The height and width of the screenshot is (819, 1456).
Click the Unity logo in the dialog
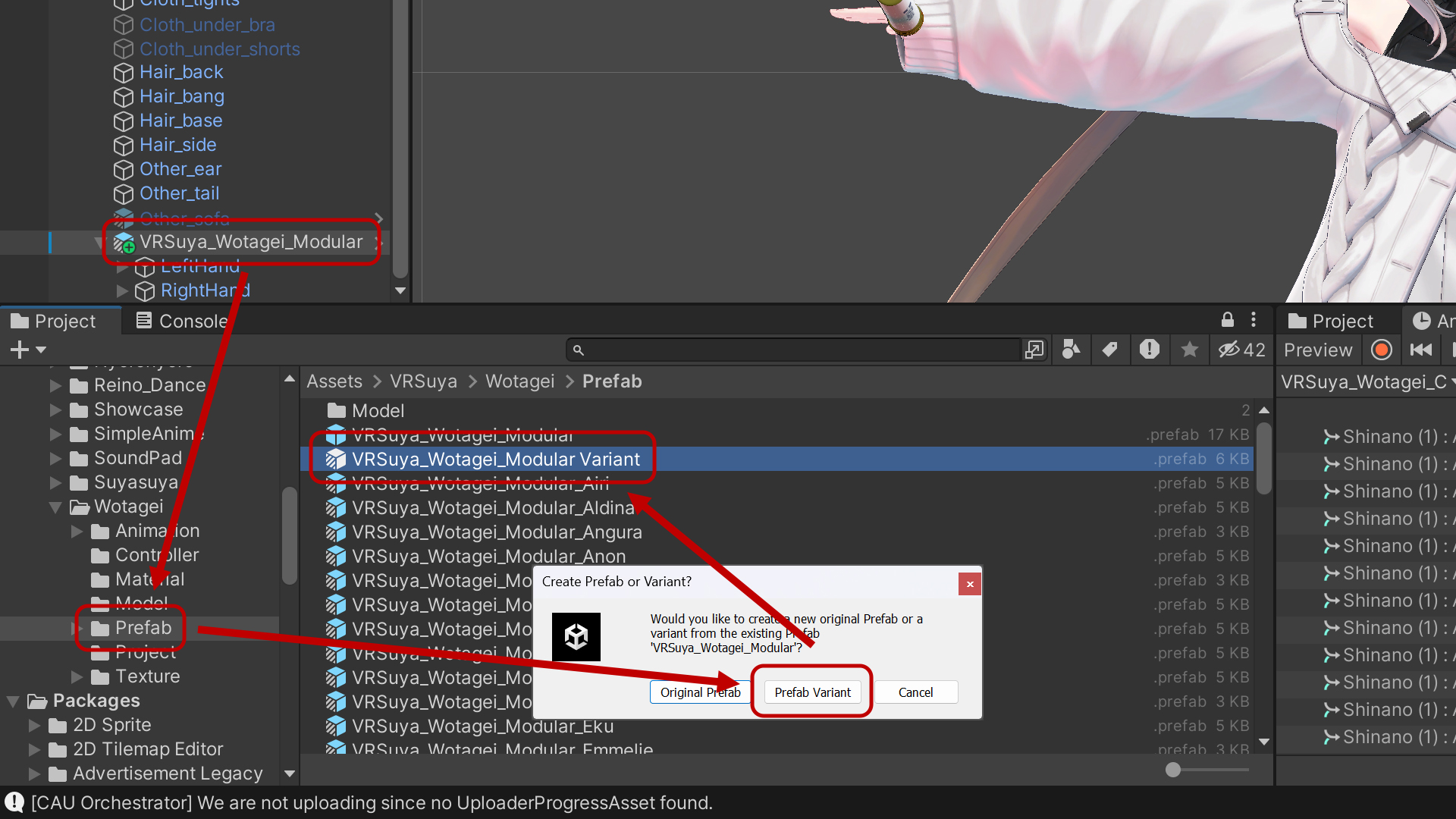pos(576,637)
